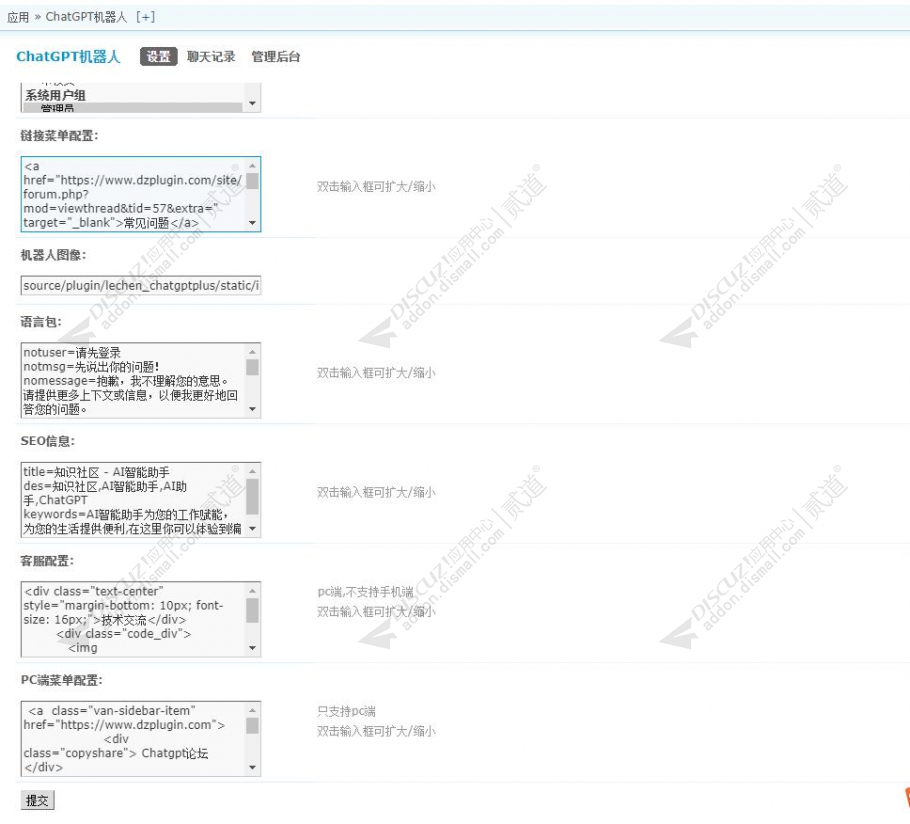
Task: Click the 链接菜单配置 label
Action: tap(59, 136)
